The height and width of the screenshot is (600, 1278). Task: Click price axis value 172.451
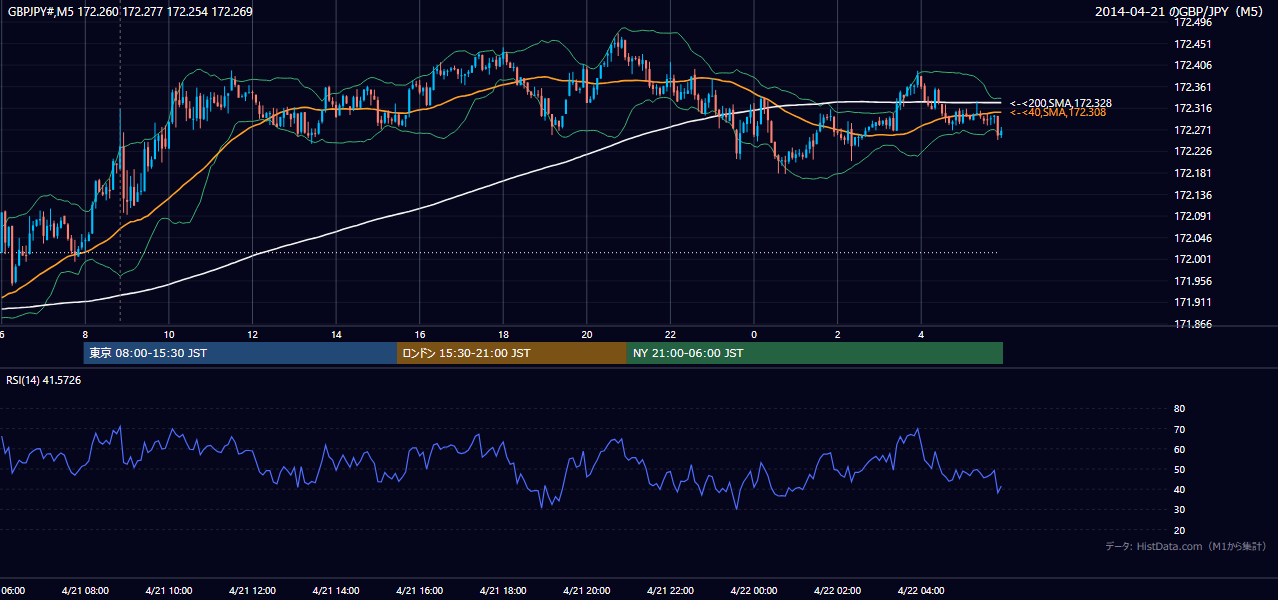tap(1194, 44)
